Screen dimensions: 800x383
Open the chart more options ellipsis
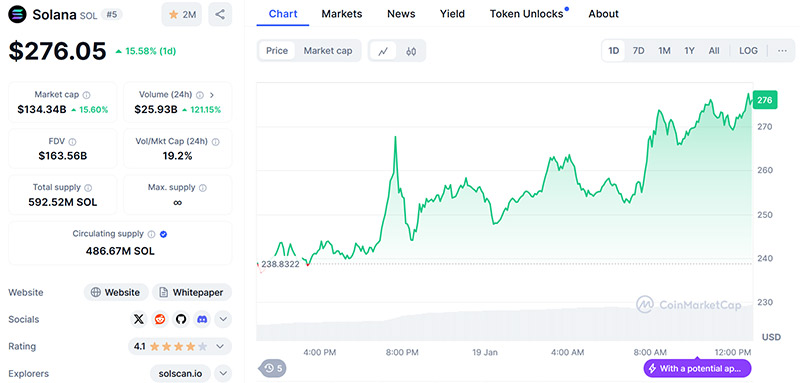[782, 51]
